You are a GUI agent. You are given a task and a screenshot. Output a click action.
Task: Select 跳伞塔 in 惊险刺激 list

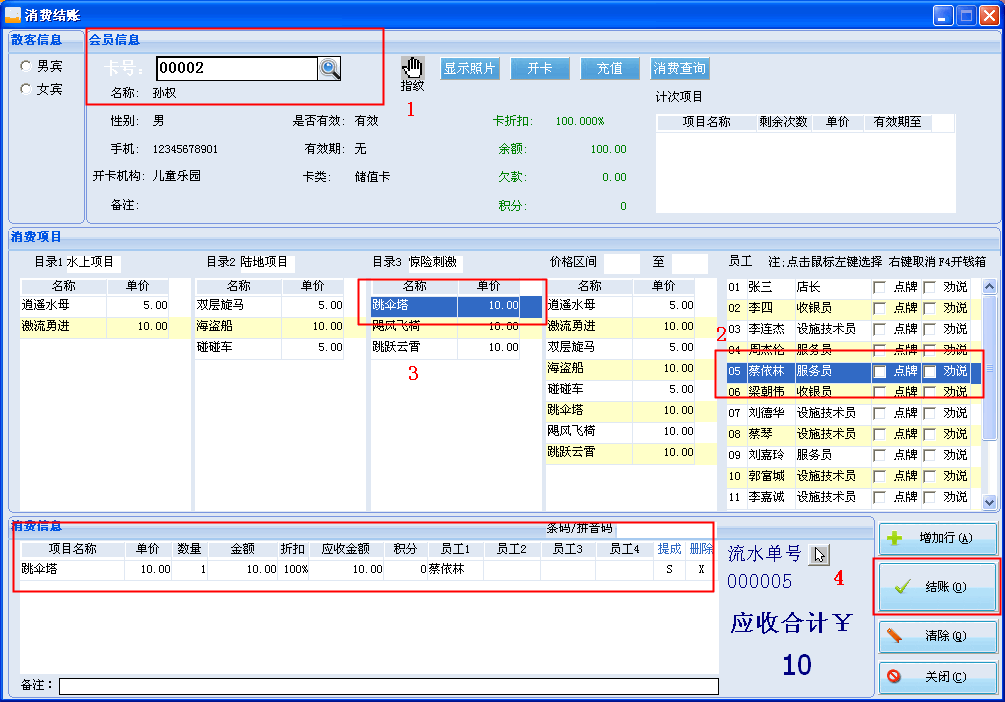tap(456, 305)
